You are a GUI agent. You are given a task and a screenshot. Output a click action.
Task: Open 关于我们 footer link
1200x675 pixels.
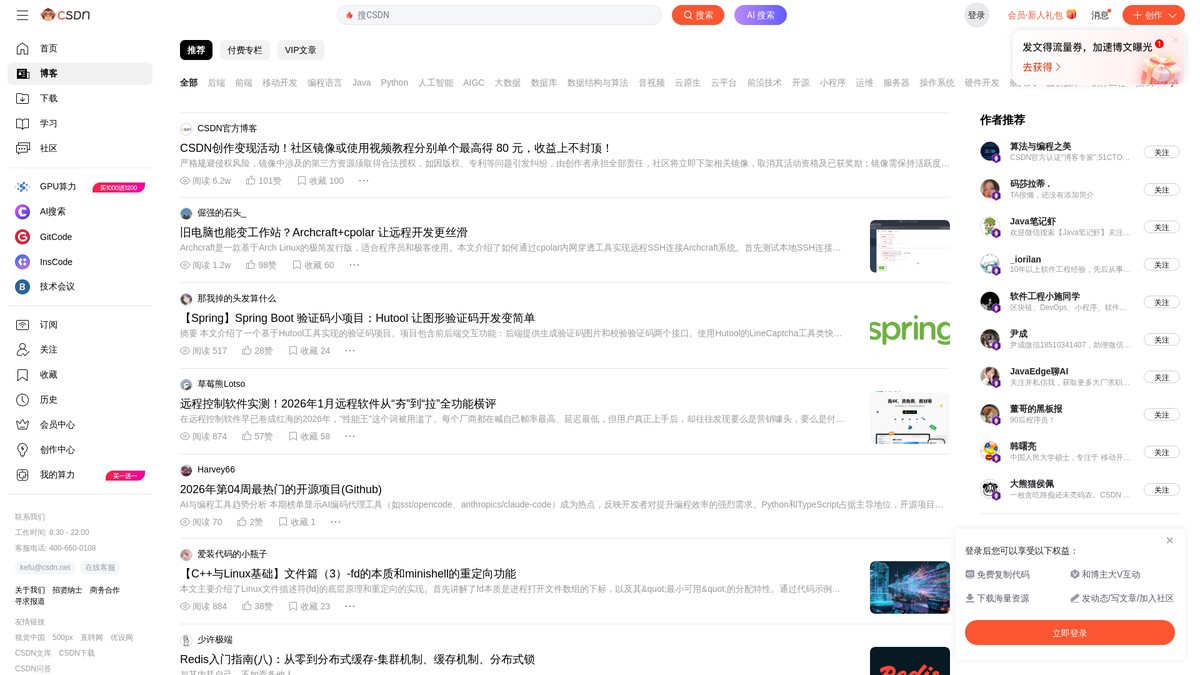(30, 590)
